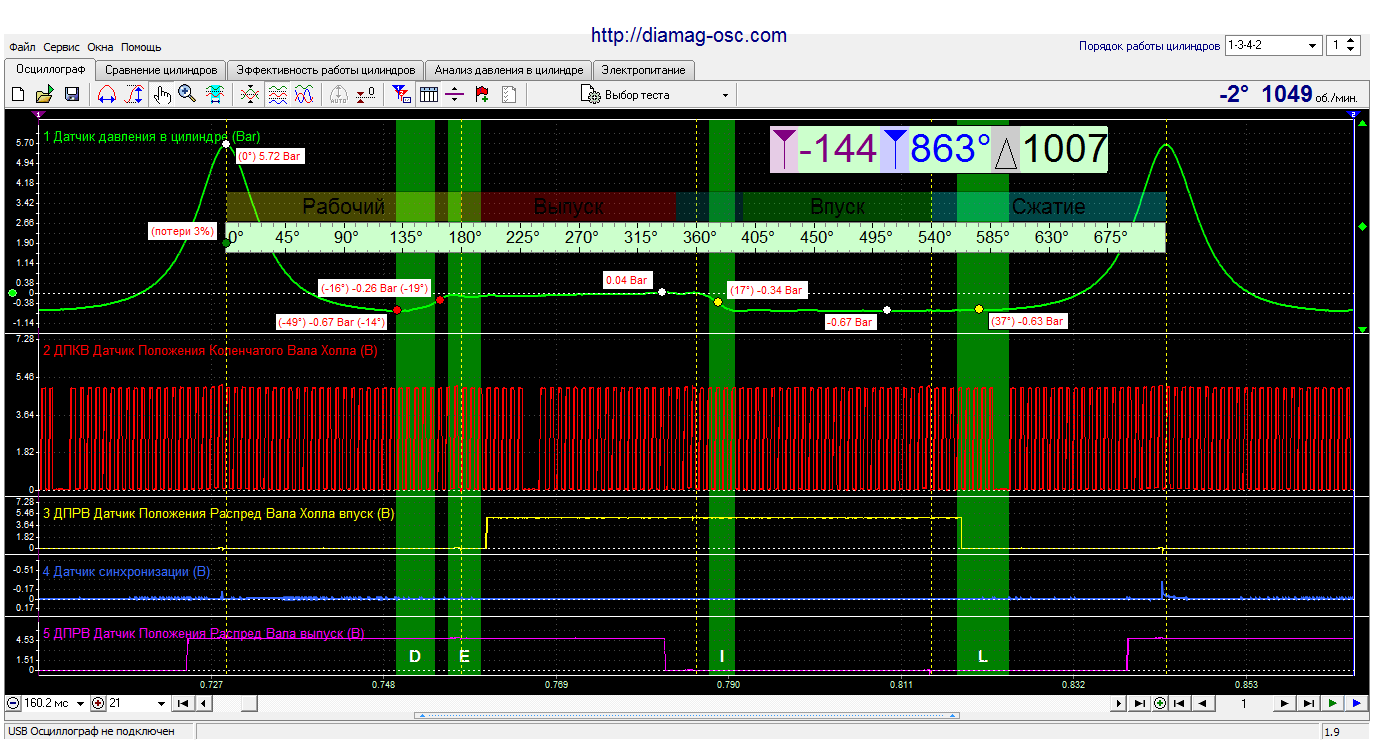Image resolution: width=1382 pixels, height=744 pixels.
Task: Create a new blank oscillogram file
Action: [18, 95]
